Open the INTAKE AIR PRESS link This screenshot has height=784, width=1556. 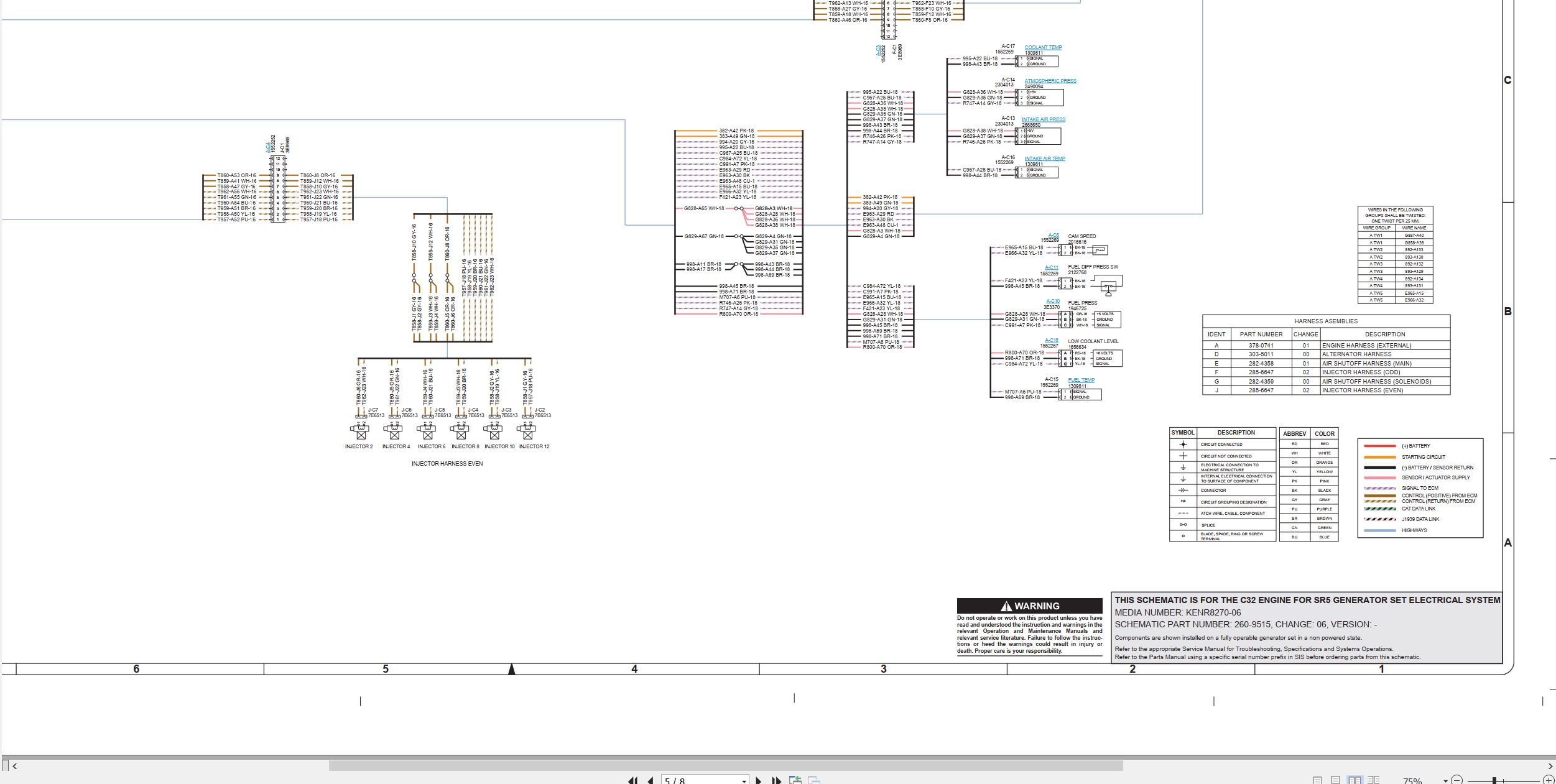point(1044,119)
